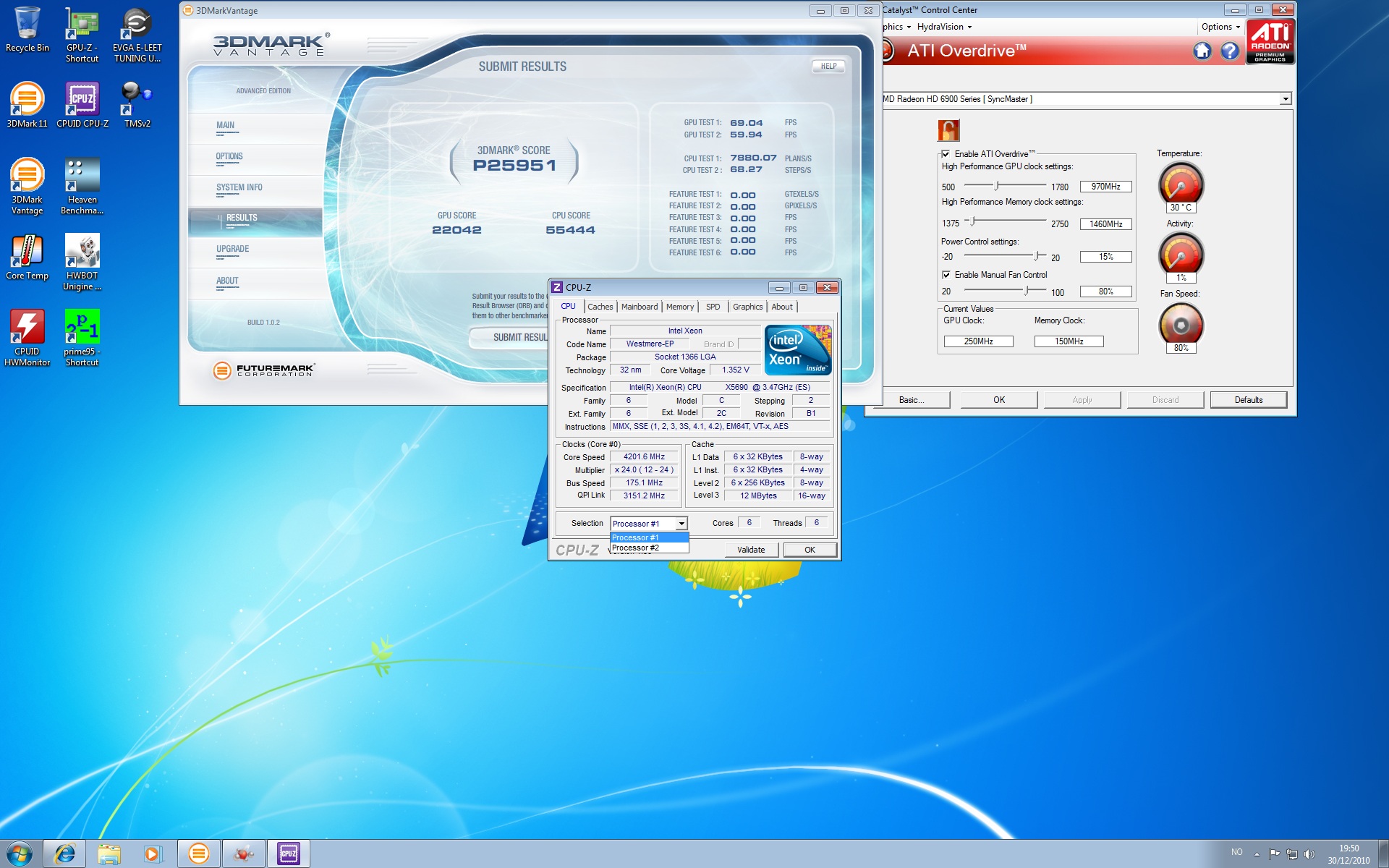Open the CPU-Z processor Selection dropdown arrow
The width and height of the screenshot is (1389, 868).
(681, 524)
